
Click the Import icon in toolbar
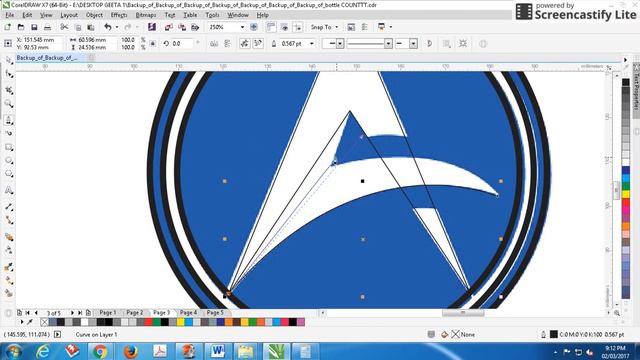pos(169,27)
